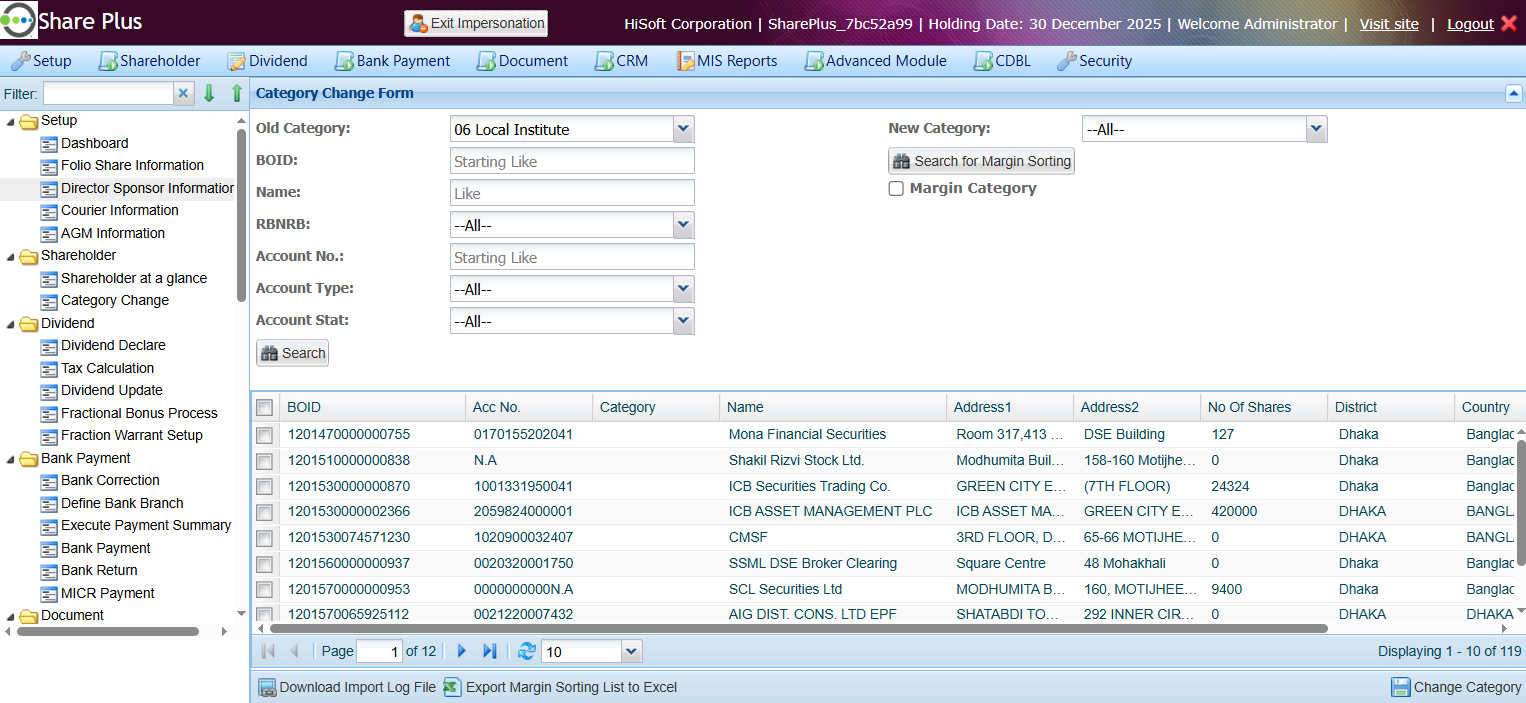Open the CDBL menu

coord(1002,61)
